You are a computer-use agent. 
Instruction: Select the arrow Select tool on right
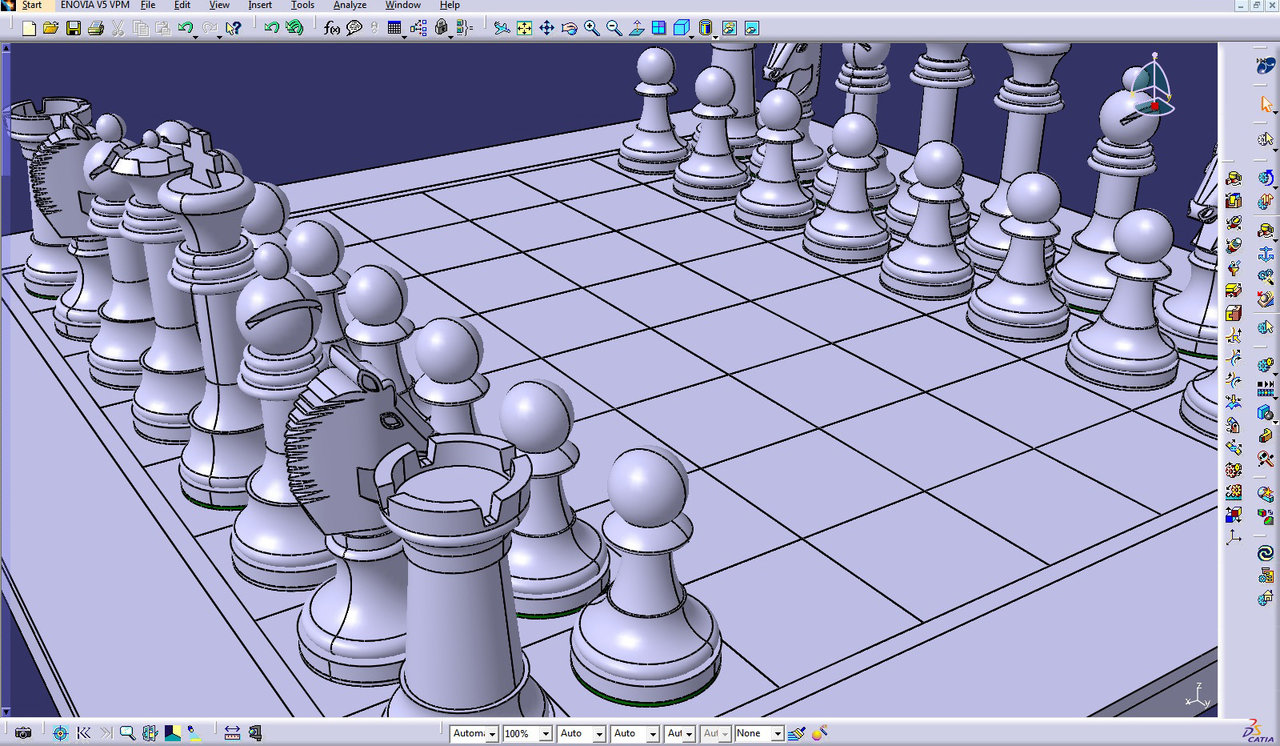[1266, 104]
